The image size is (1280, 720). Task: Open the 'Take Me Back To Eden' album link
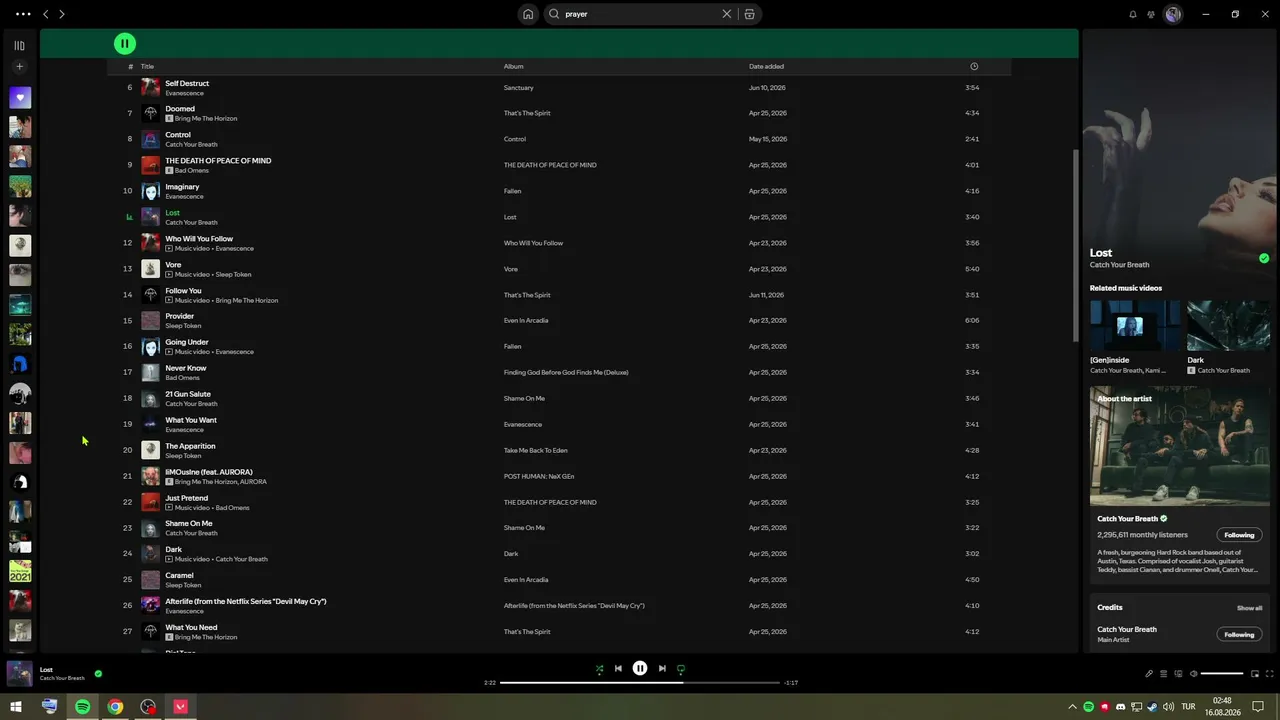535,451
